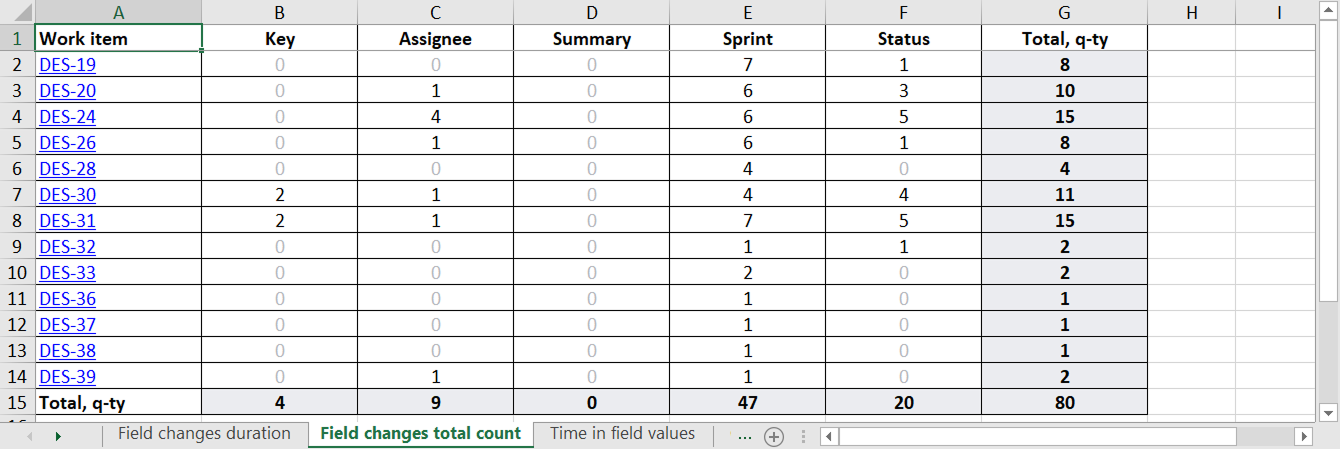This screenshot has height=449, width=1340.
Task: Click the horizontal scrollbar thumb
Action: [x=1038, y=436]
